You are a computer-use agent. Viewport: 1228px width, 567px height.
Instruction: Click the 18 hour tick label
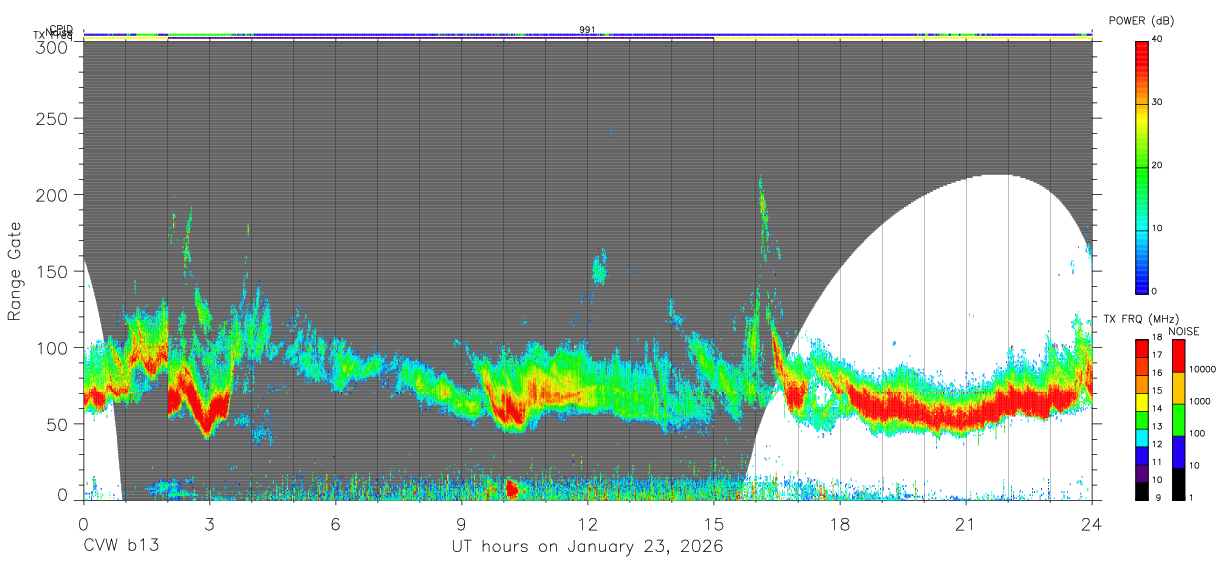pyautogui.click(x=839, y=523)
